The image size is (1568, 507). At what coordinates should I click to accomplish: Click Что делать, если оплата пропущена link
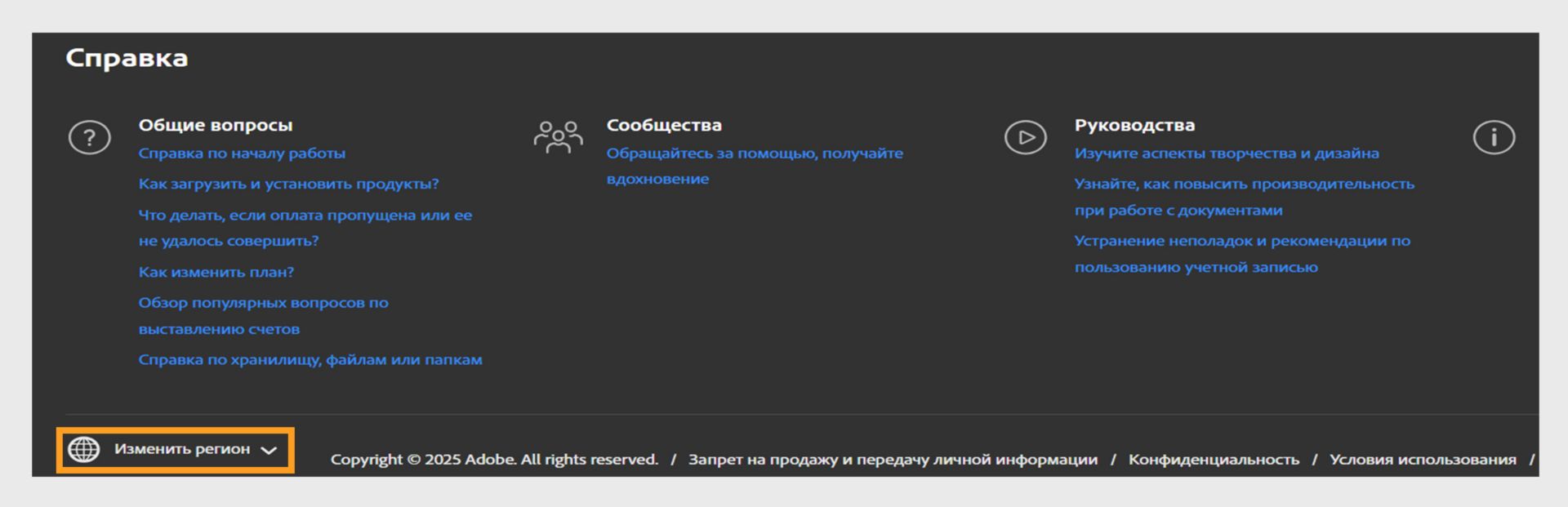pyautogui.click(x=305, y=216)
